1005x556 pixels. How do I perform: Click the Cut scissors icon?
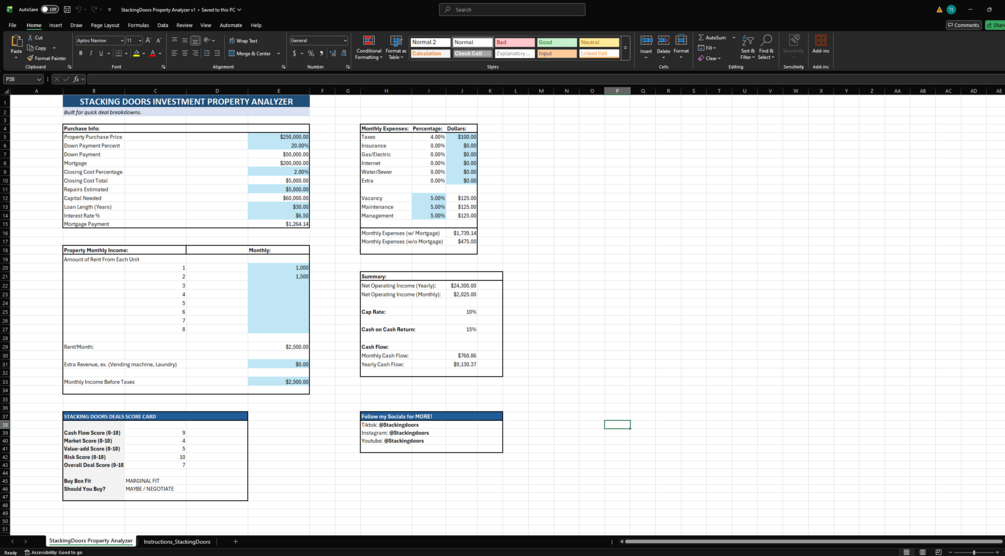tap(31, 38)
